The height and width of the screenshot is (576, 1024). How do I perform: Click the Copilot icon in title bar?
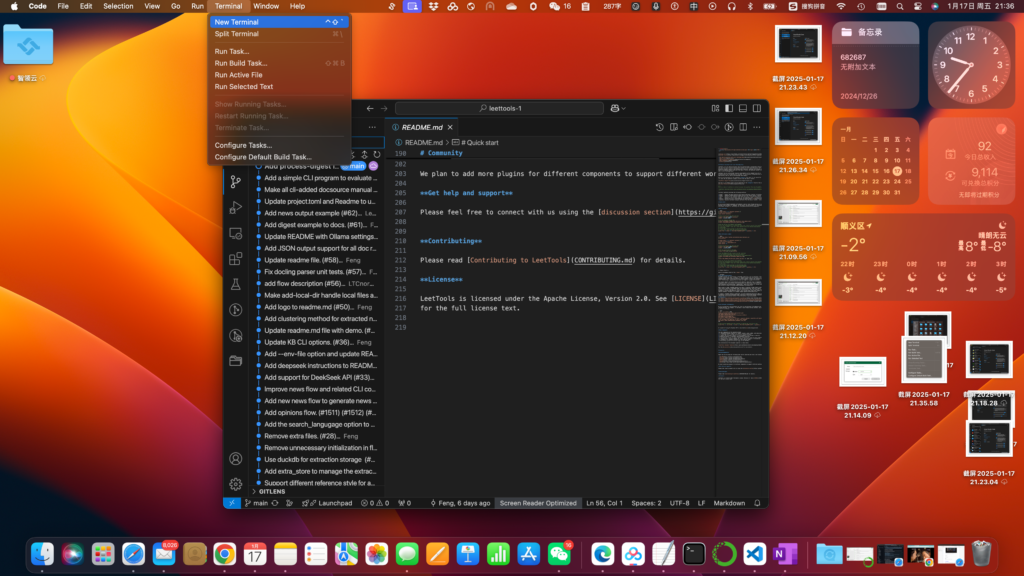[x=615, y=108]
